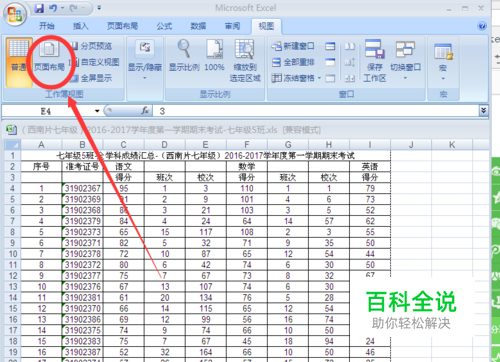This screenshot has height=362, width=500.
Task: Click the hide window icon
Action: click(x=330, y=62)
